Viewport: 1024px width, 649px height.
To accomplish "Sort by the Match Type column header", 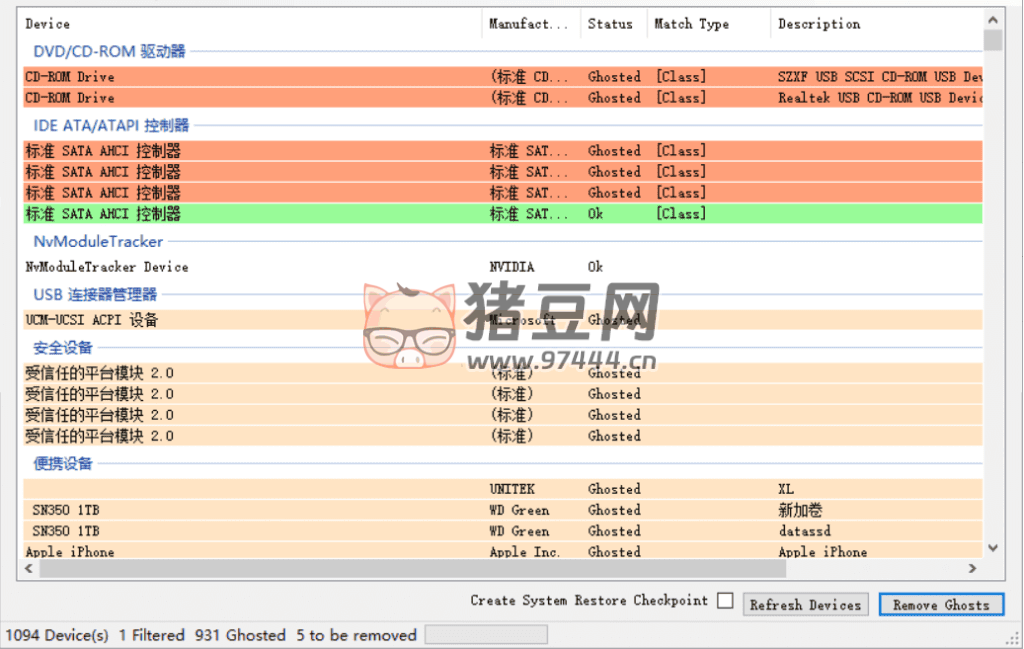I will pyautogui.click(x=691, y=23).
